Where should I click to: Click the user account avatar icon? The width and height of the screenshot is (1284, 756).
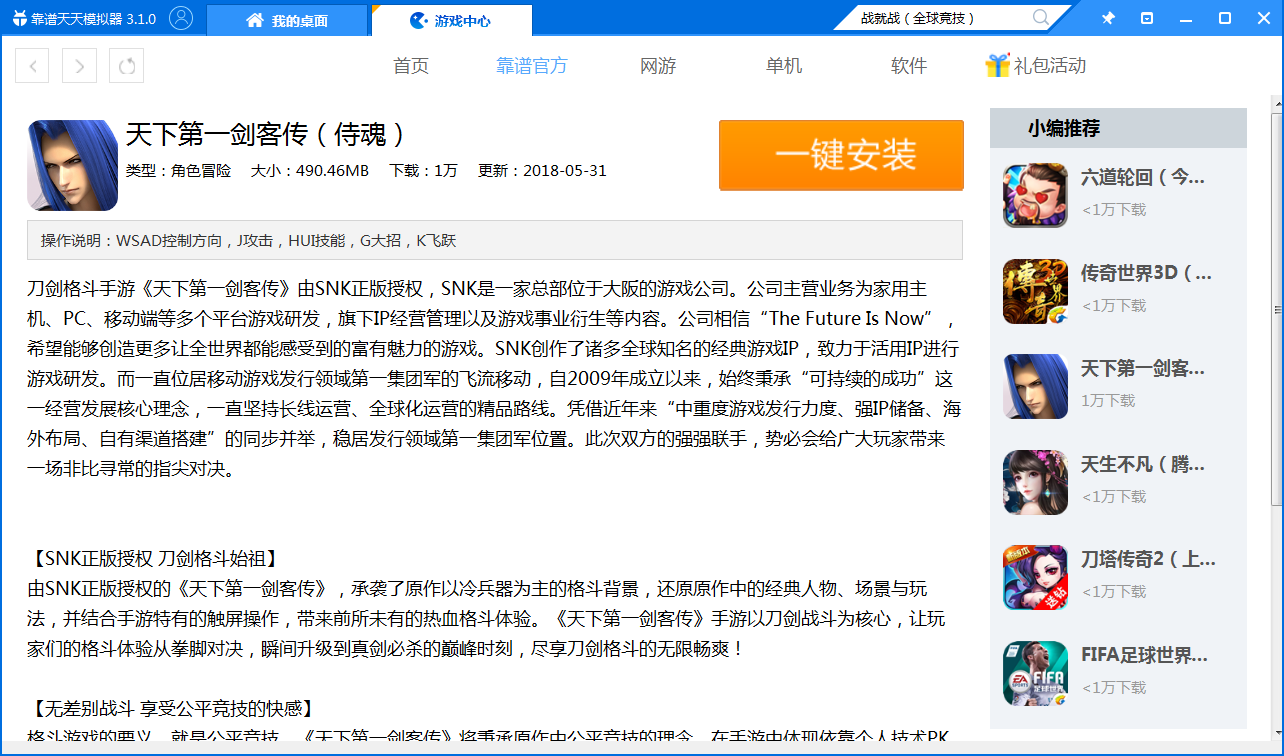[181, 18]
